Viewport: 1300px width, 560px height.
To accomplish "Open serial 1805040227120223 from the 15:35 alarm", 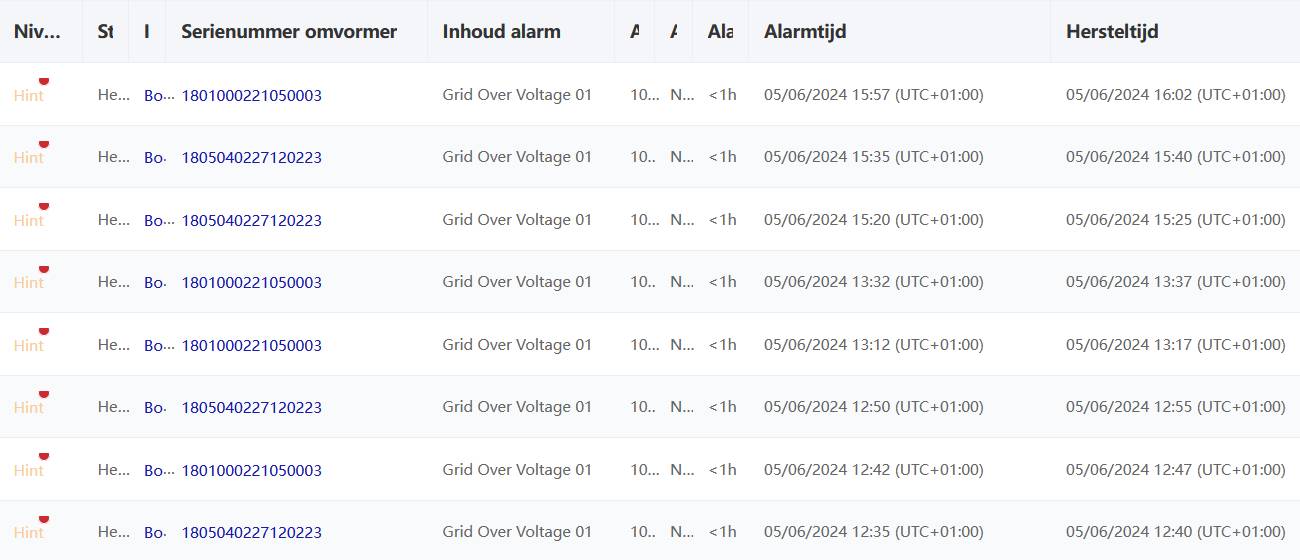I will pos(251,158).
